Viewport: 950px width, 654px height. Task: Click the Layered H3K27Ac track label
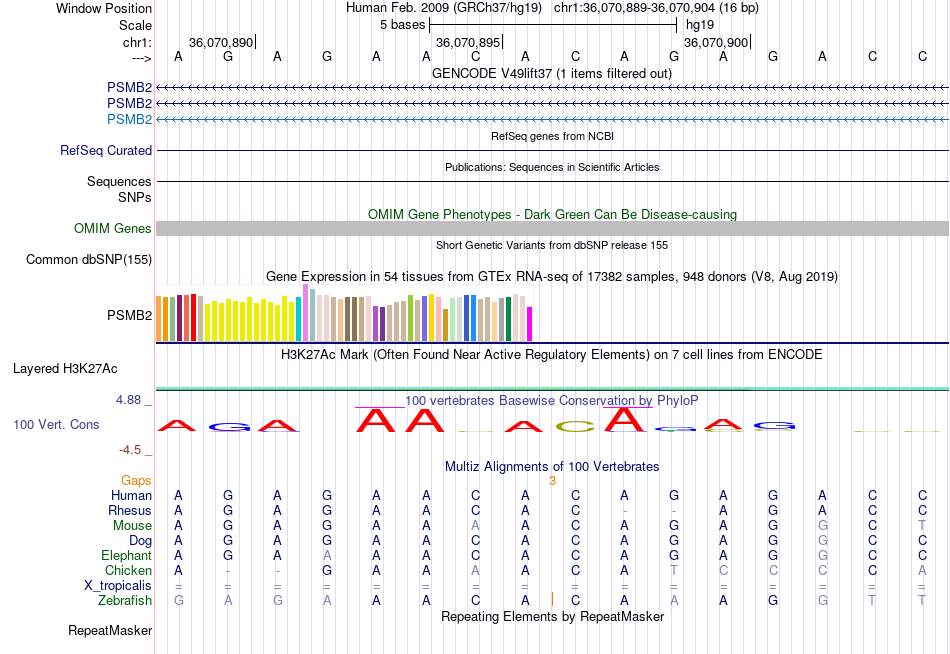[65, 369]
